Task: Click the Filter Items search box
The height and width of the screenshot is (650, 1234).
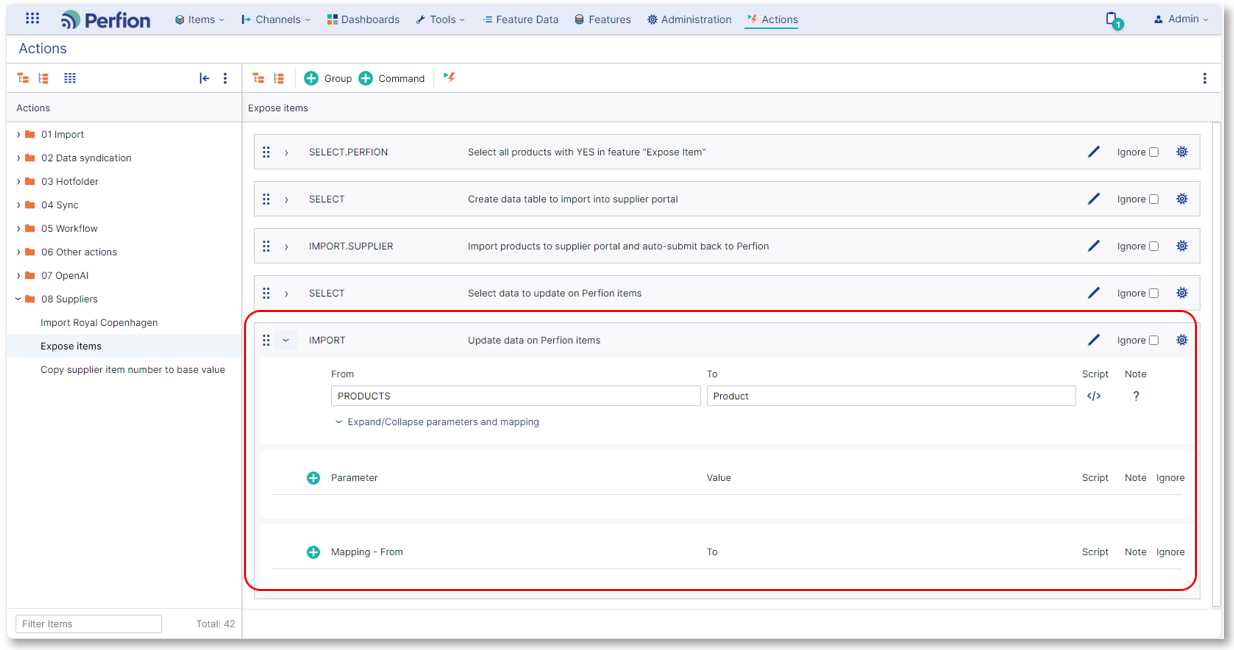Action: pos(89,624)
